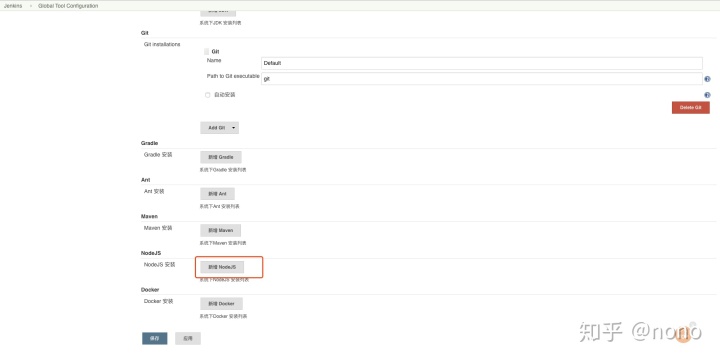Select the 系统下Docker 安装列表 text
The image size is (720, 361).
coord(223,316)
